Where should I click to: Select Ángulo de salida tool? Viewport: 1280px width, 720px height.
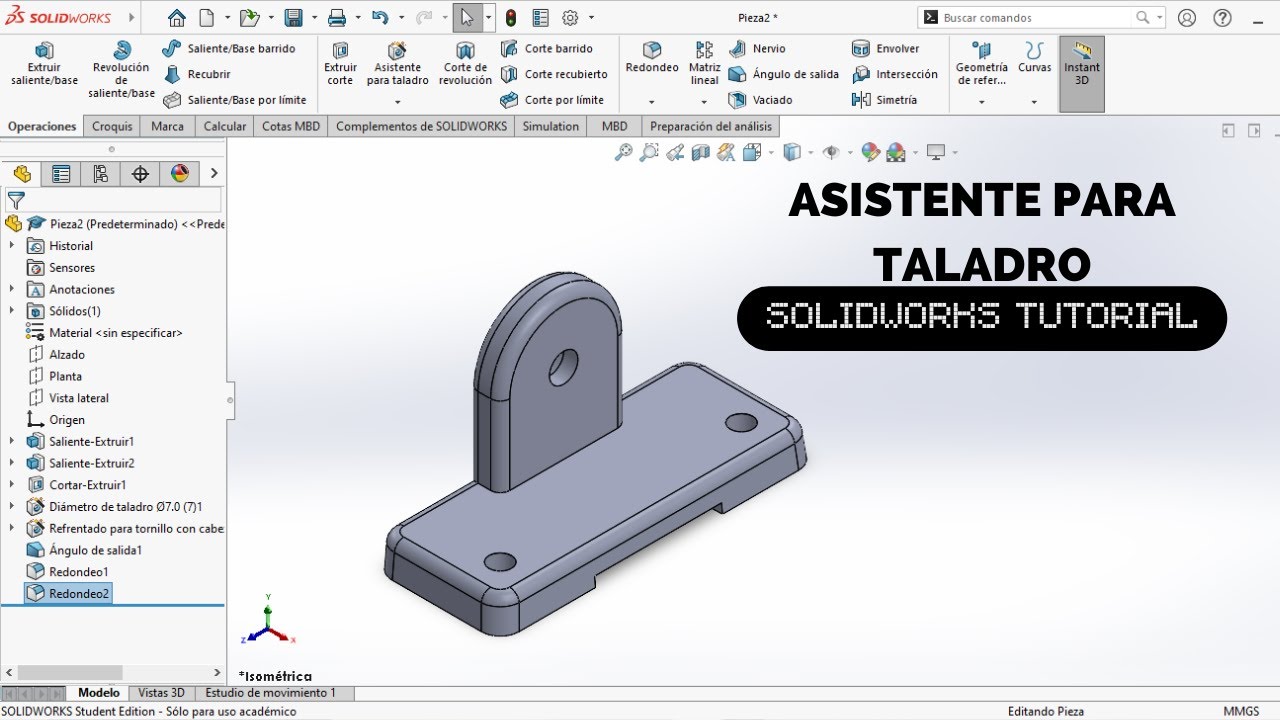783,74
